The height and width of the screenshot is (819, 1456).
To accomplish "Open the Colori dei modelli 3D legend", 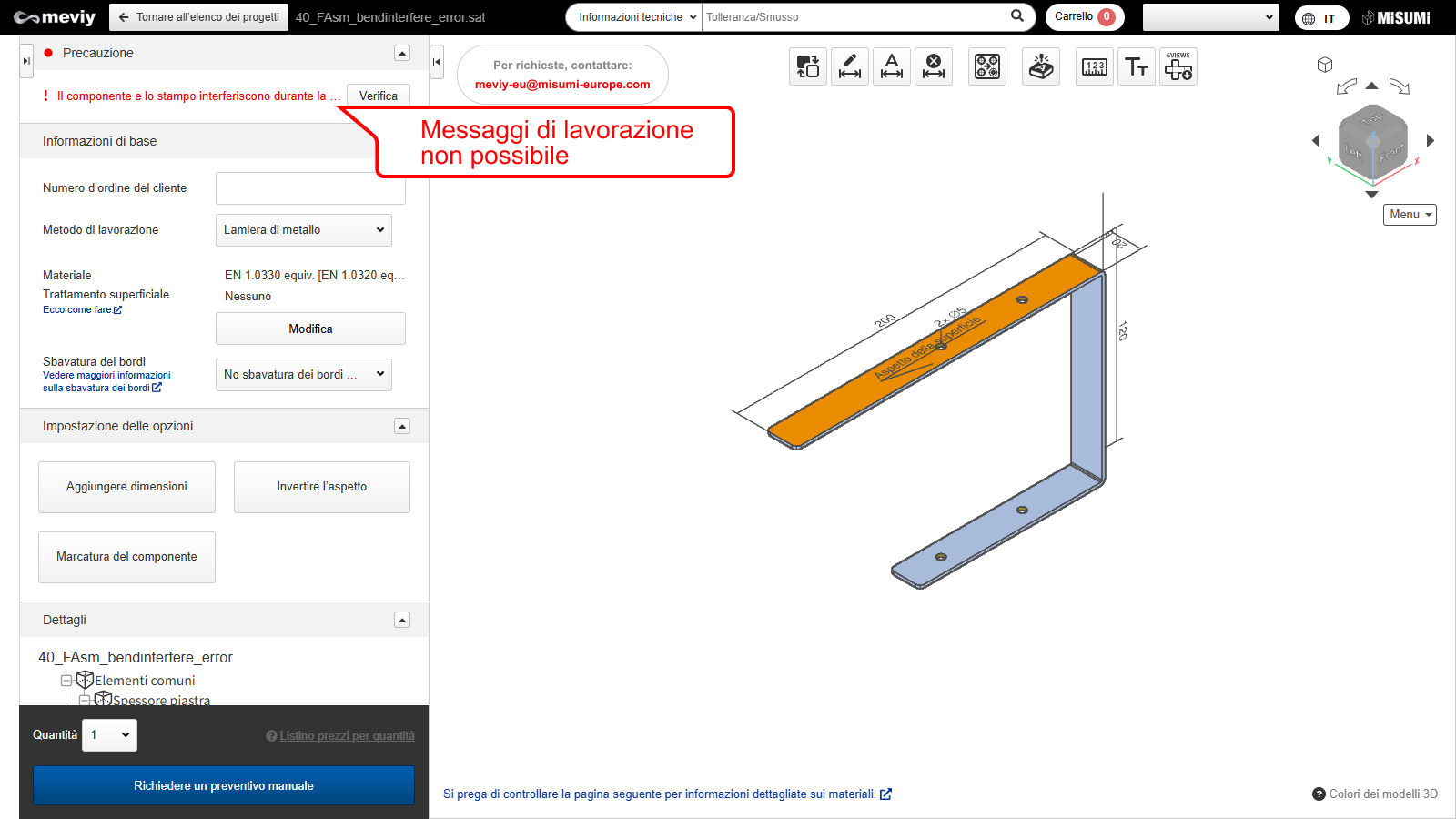I will pos(1375,794).
